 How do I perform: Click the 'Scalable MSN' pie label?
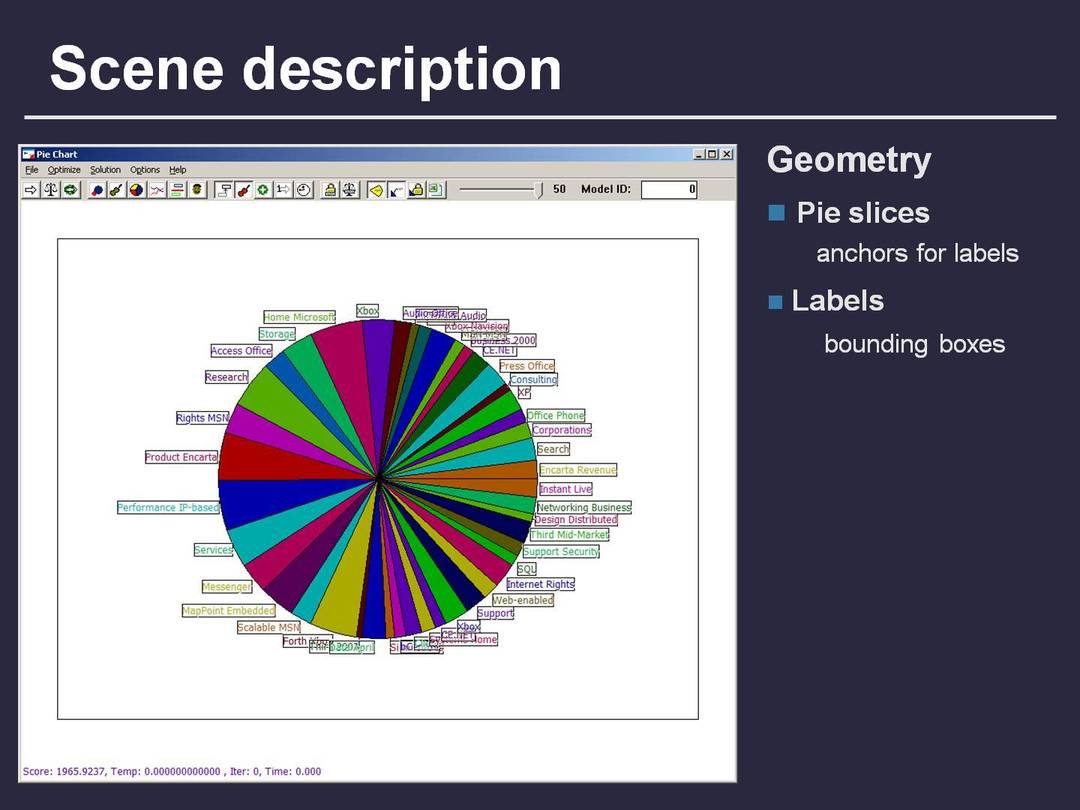pyautogui.click(x=269, y=627)
